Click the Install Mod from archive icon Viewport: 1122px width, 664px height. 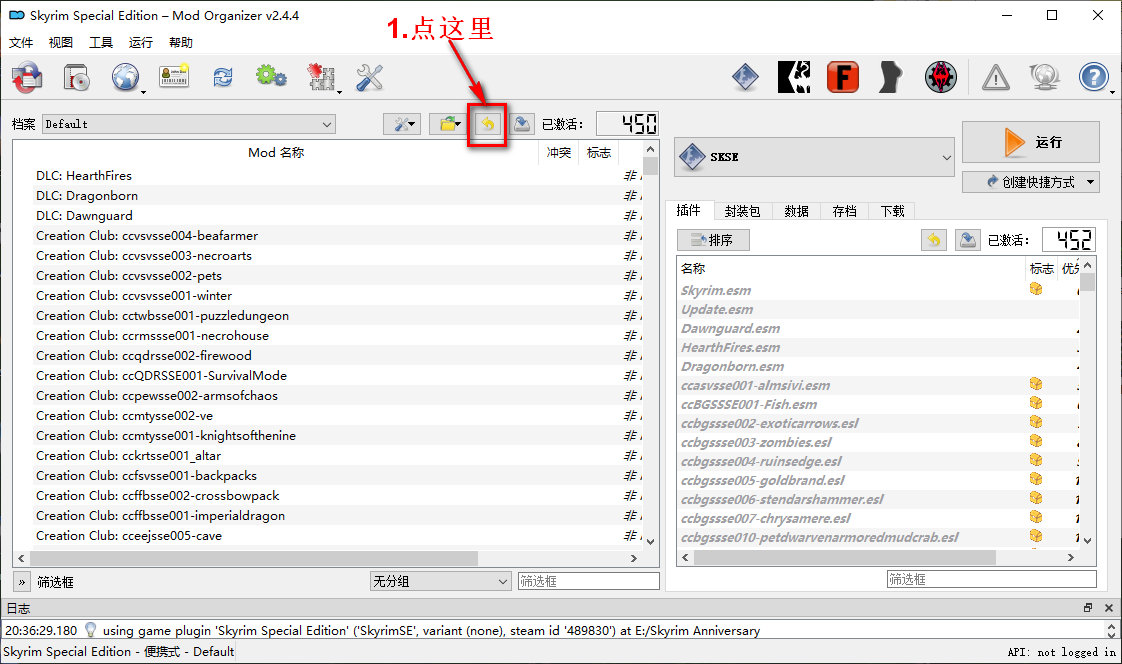pos(76,77)
